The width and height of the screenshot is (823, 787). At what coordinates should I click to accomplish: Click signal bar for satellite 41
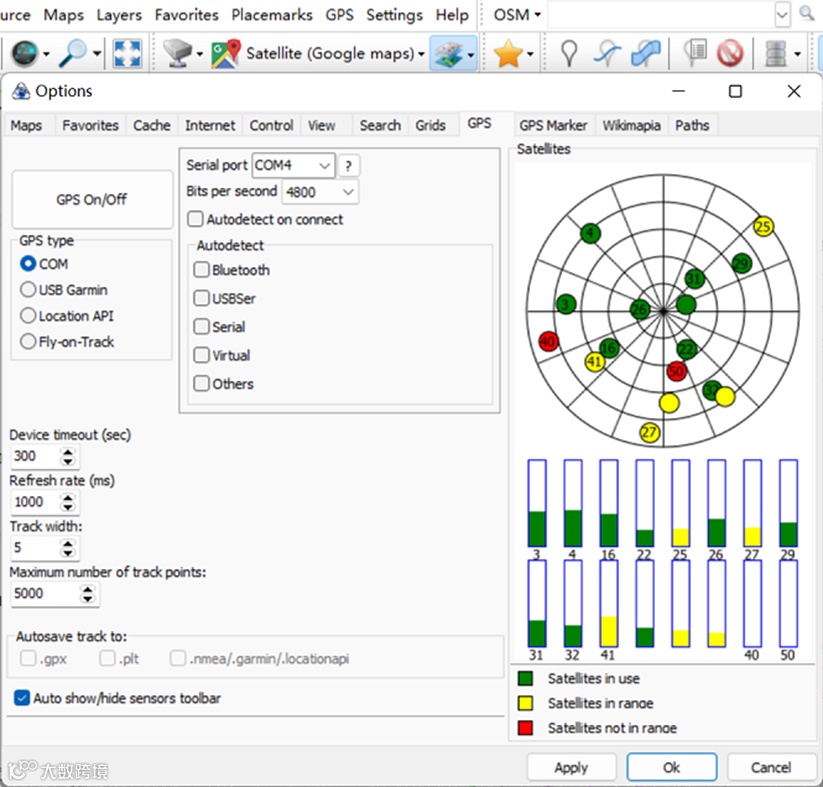[608, 603]
